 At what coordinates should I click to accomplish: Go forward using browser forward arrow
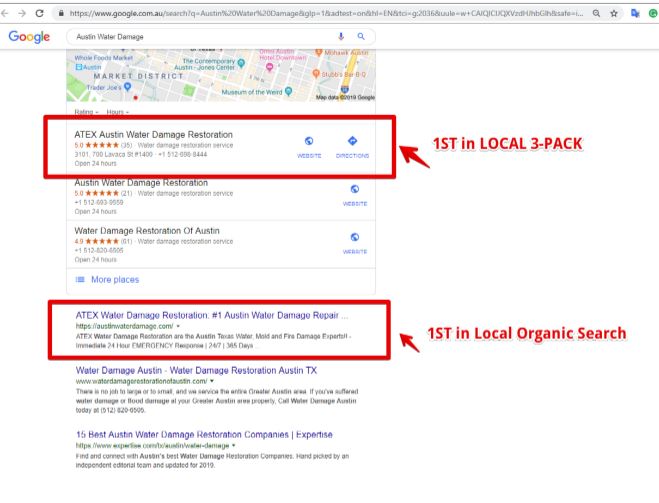22,13
